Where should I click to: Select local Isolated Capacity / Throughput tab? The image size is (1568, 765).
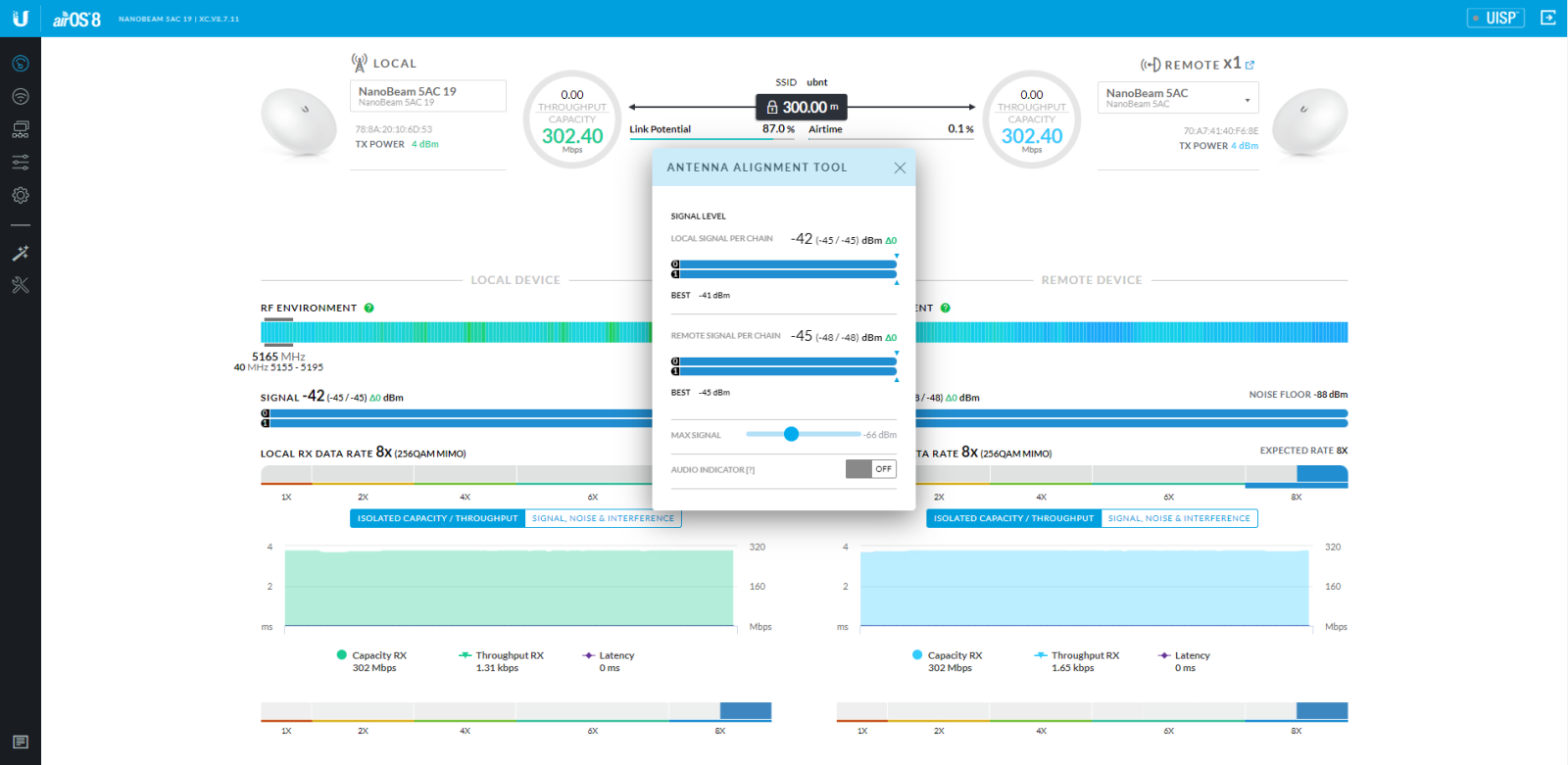click(x=437, y=518)
